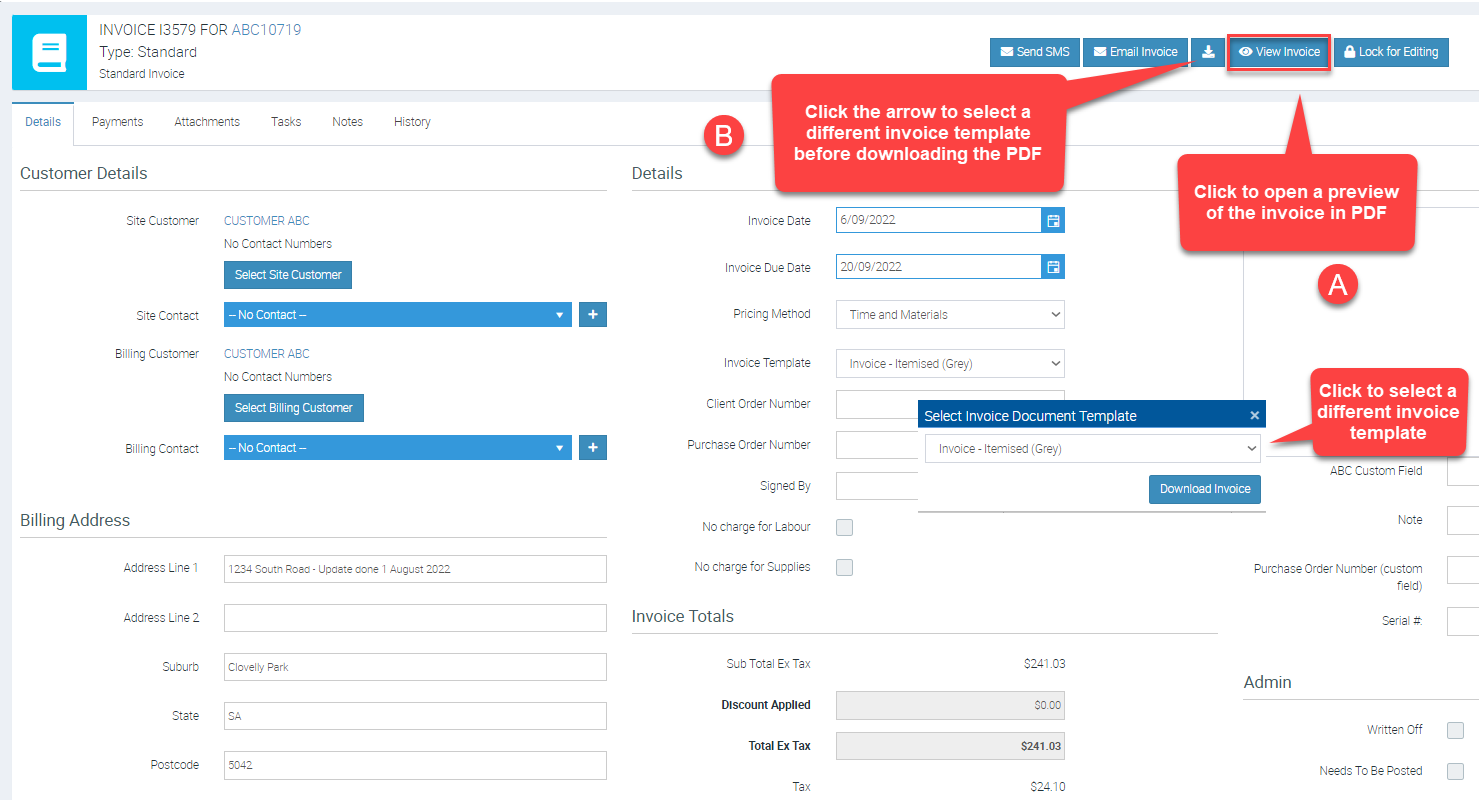The height and width of the screenshot is (800, 1479).
Task: Click Email Invoice button
Action: (1135, 52)
